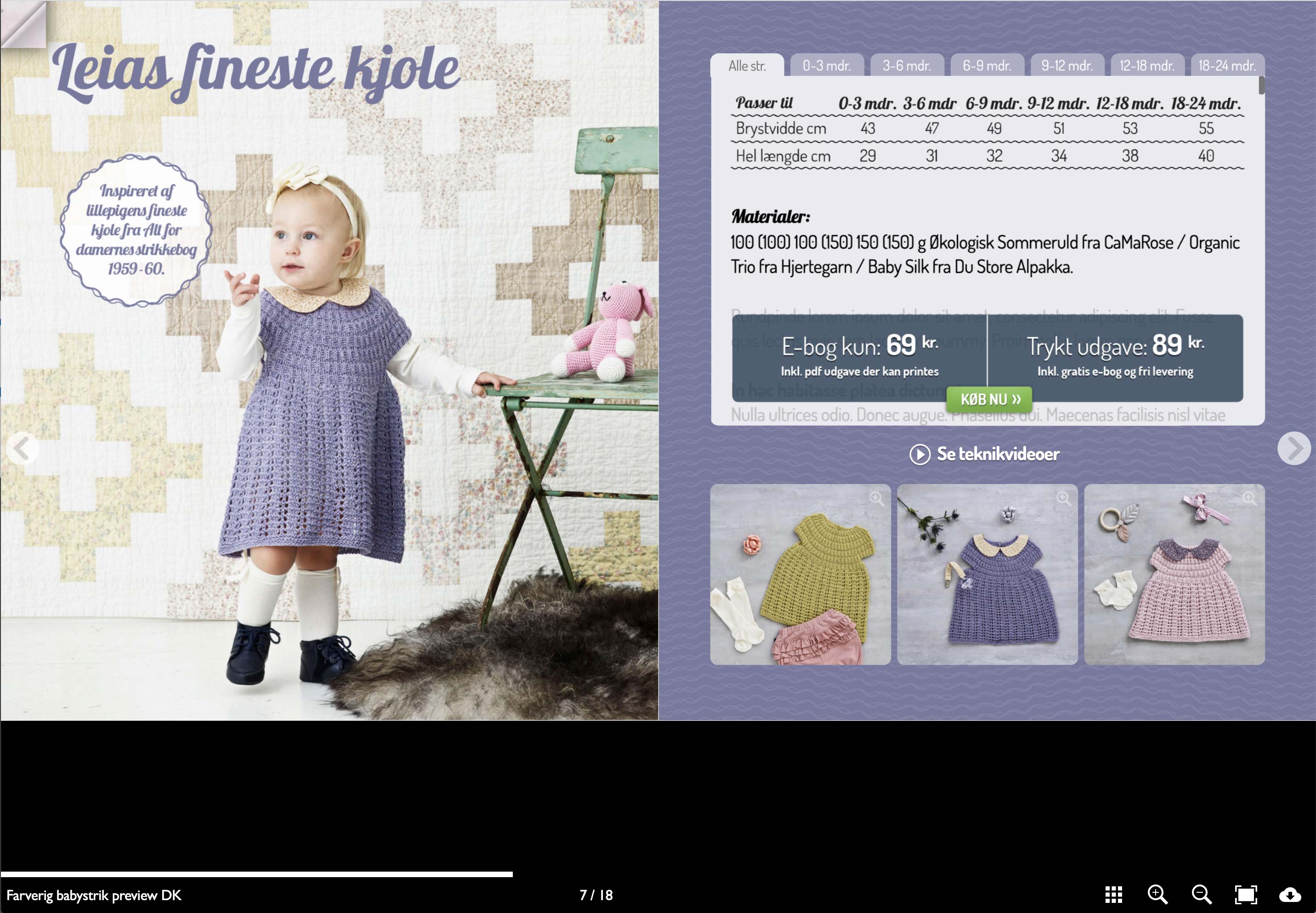Click the page progress bar
The width and height of the screenshot is (1316, 913).
[x=256, y=874]
